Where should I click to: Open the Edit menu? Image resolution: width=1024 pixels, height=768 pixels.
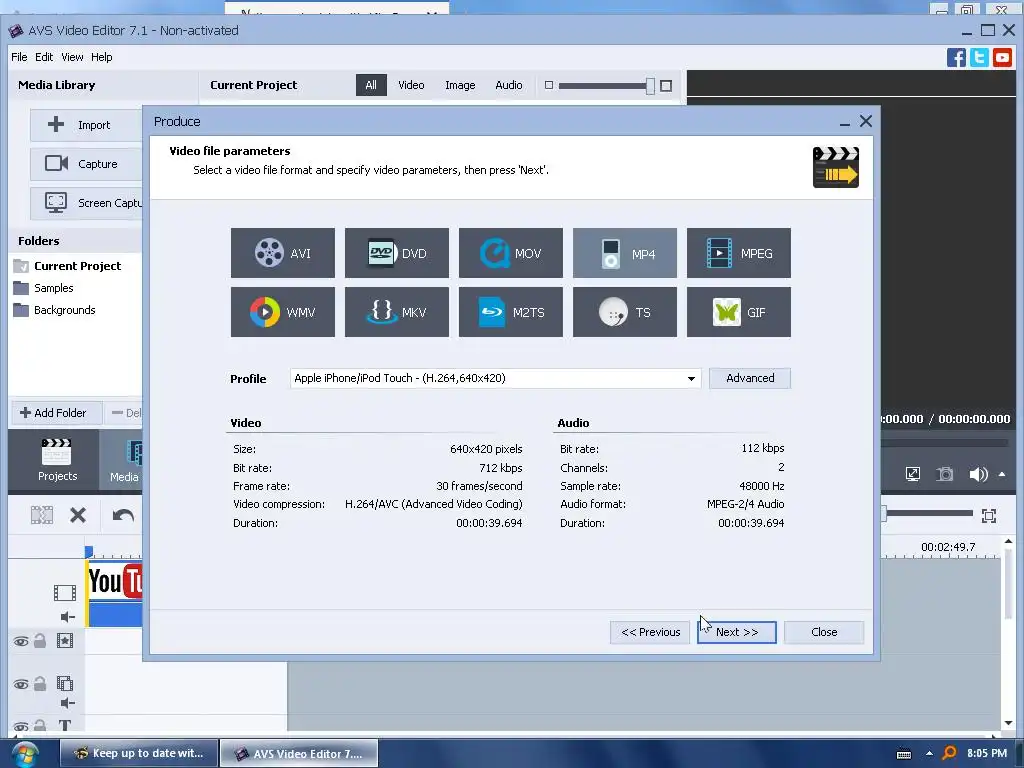pos(44,57)
